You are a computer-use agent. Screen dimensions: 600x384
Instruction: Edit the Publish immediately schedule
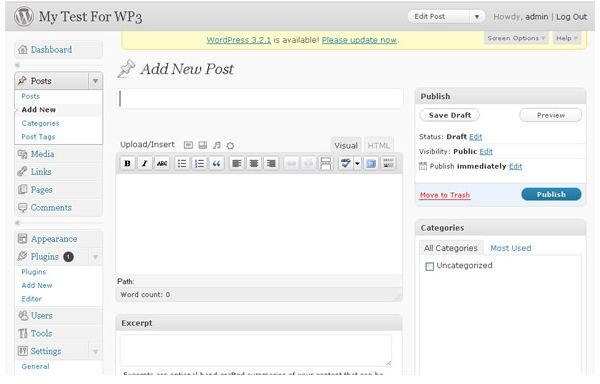515,166
